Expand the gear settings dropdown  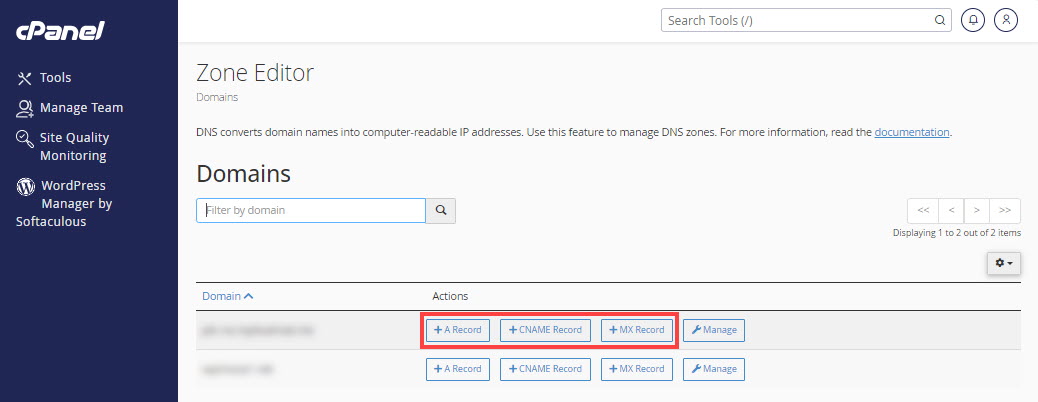pyautogui.click(x=1003, y=263)
